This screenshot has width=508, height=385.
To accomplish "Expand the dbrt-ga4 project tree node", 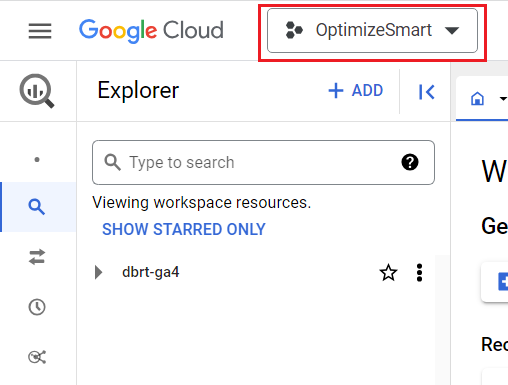I will (98, 272).
